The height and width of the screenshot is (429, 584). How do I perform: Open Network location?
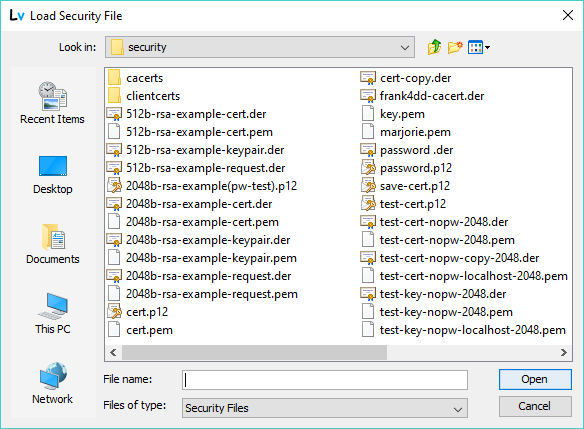coord(53,384)
